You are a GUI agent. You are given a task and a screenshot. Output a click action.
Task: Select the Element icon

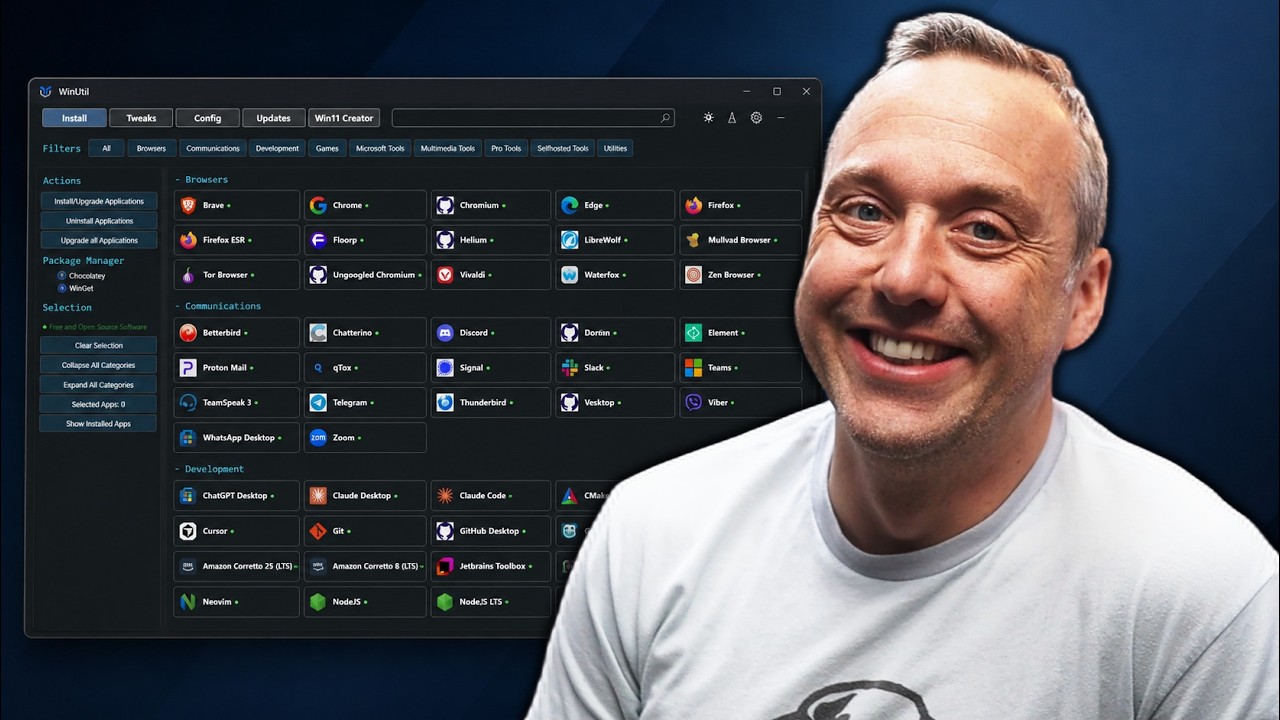coord(693,333)
